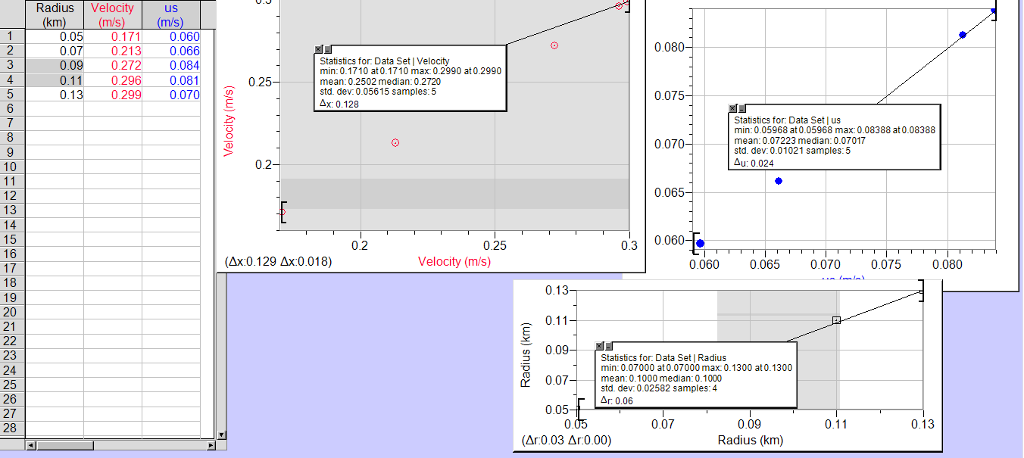Select Velocity cell 0.272
1024x458 pixels.
112,65
